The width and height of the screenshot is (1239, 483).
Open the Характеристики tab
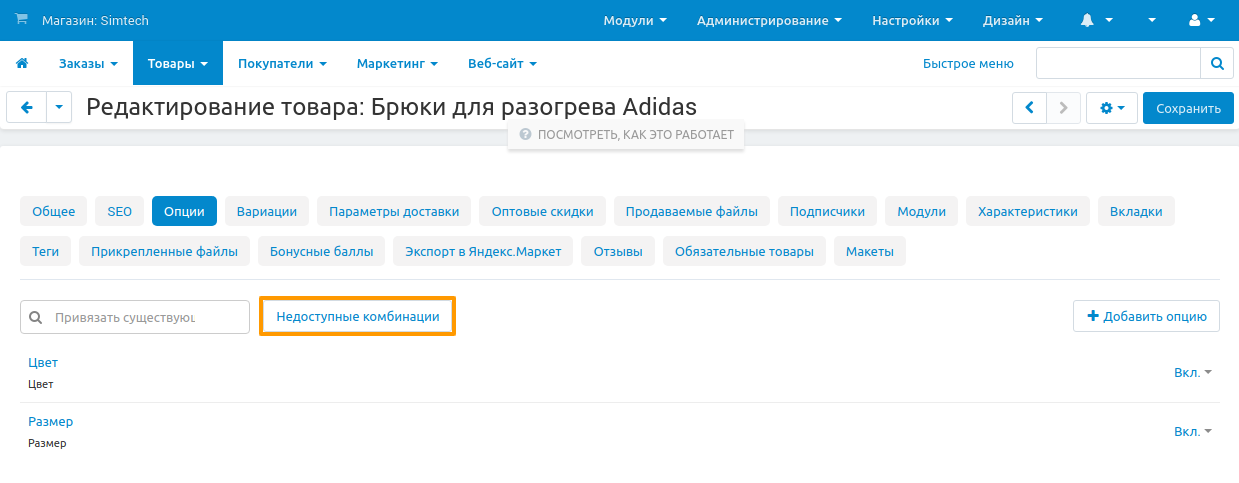click(x=1027, y=212)
